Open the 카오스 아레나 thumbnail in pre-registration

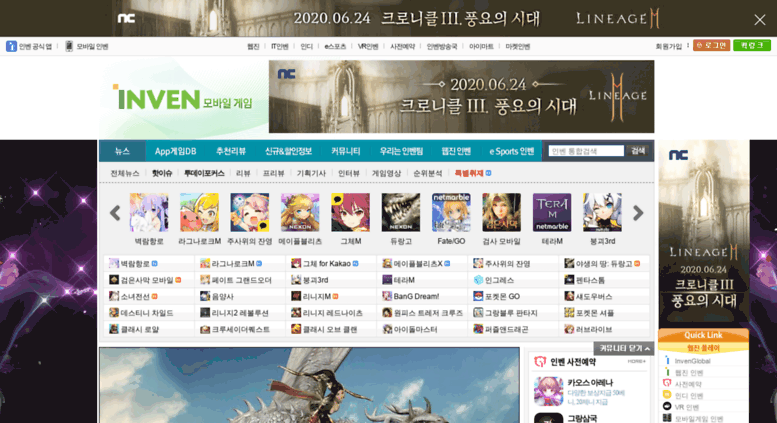point(548,391)
